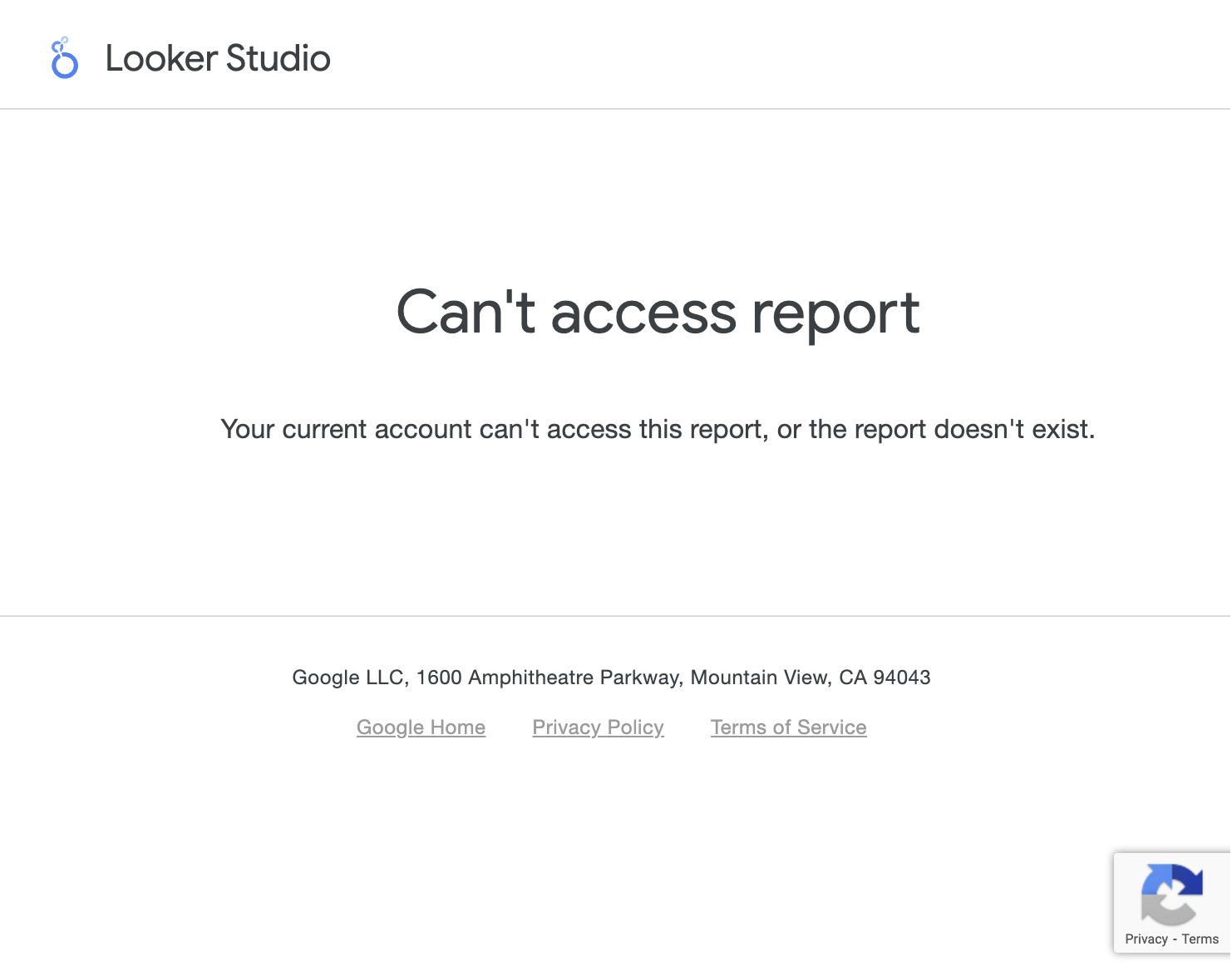Viewport: 1232px width, 976px height.
Task: Click the word Can't in the large heading
Action: pyautogui.click(x=466, y=313)
